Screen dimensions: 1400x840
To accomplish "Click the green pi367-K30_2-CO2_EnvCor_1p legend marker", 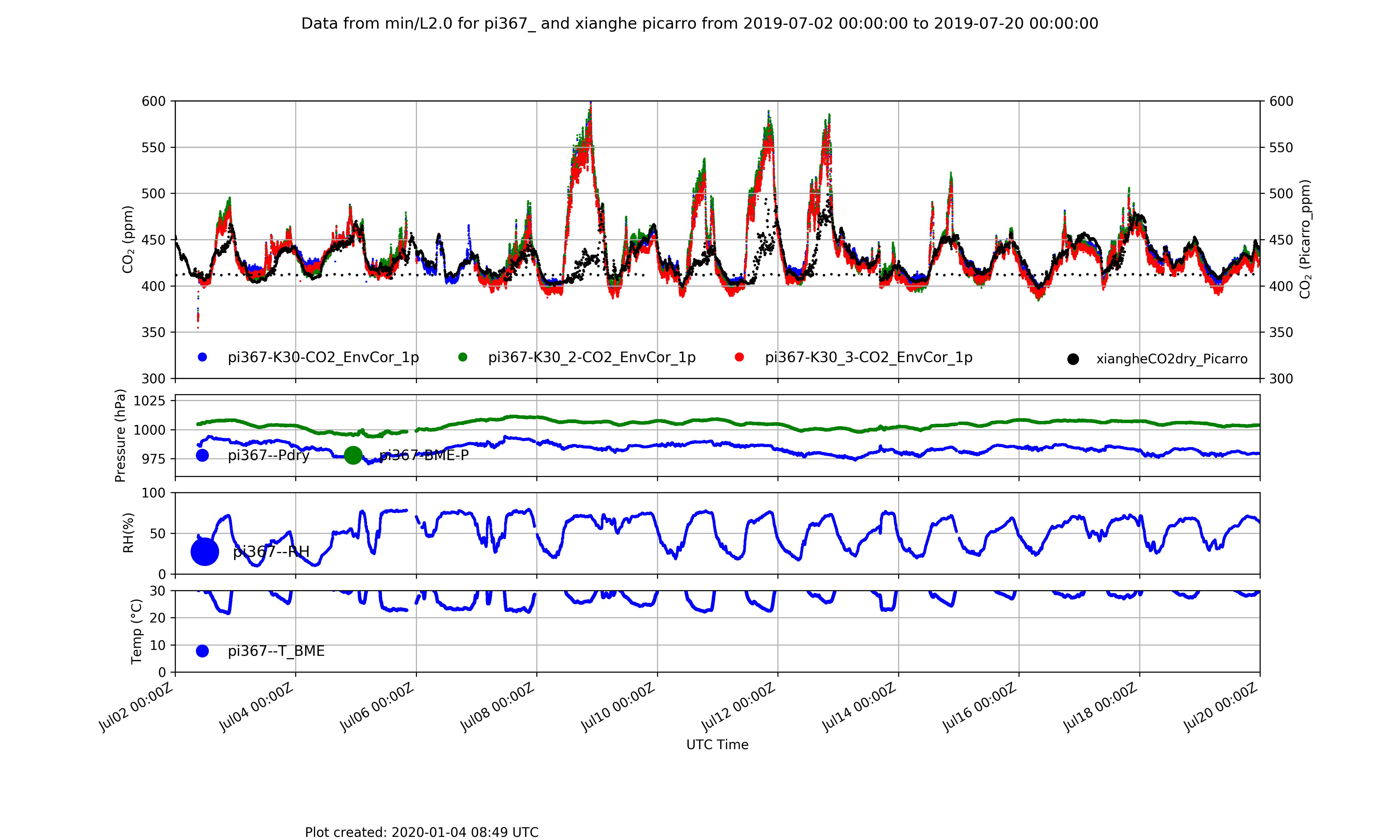I will [463, 357].
